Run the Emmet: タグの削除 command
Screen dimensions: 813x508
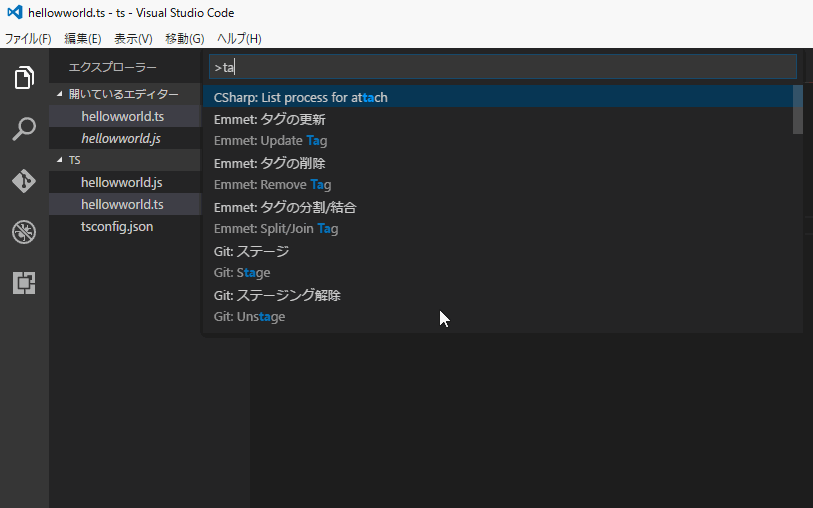coord(498,174)
